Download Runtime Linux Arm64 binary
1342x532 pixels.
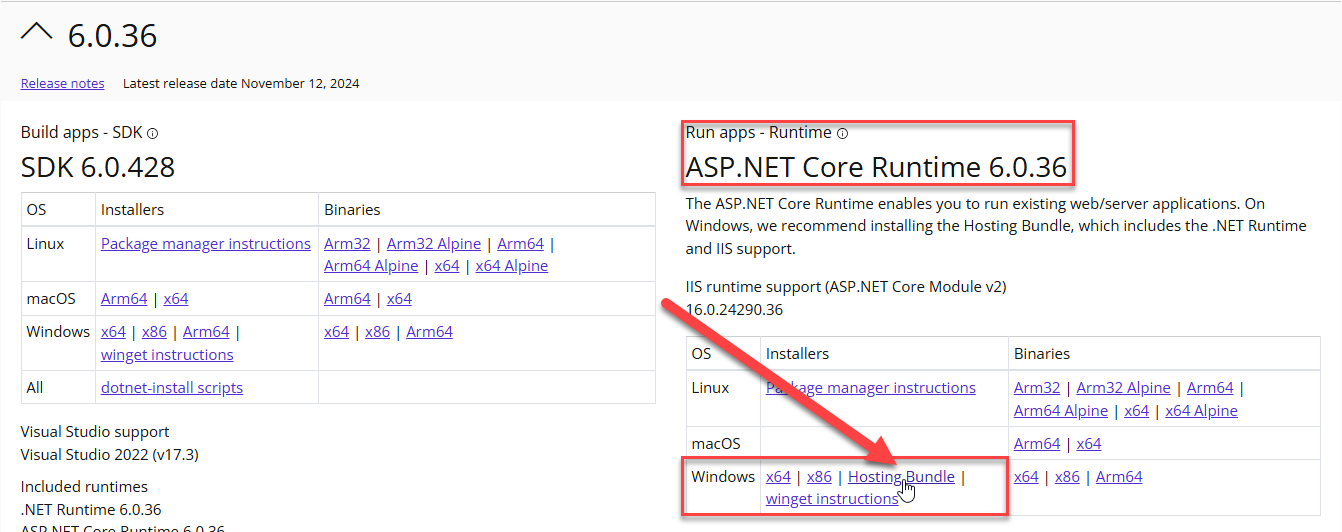[1210, 388]
